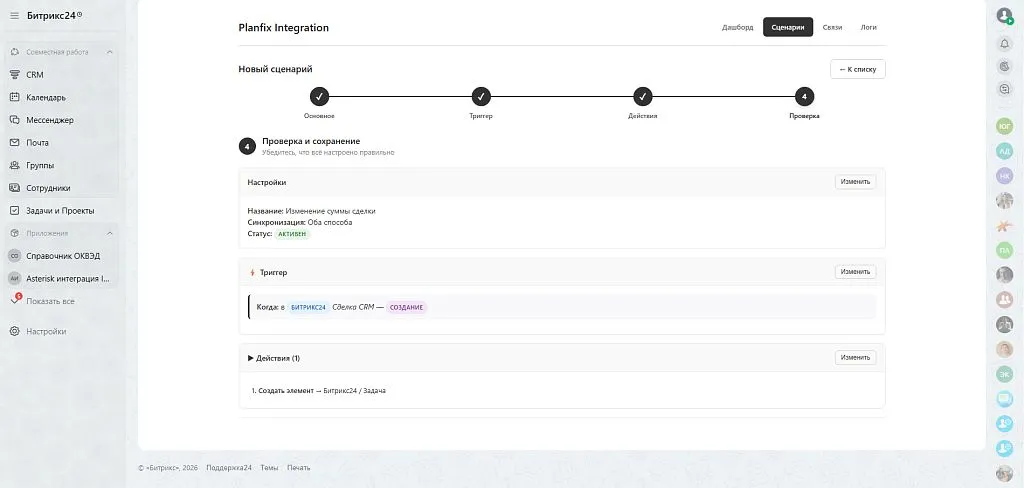Screen dimensions: 1024x488
Task: Click the Группы people icon
Action: (14, 165)
